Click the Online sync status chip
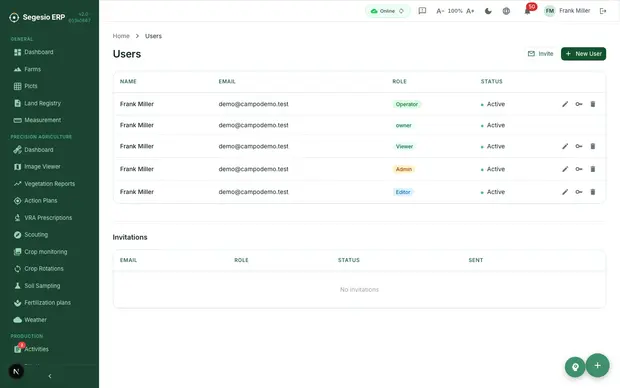This screenshot has width=620, height=388. tap(388, 11)
